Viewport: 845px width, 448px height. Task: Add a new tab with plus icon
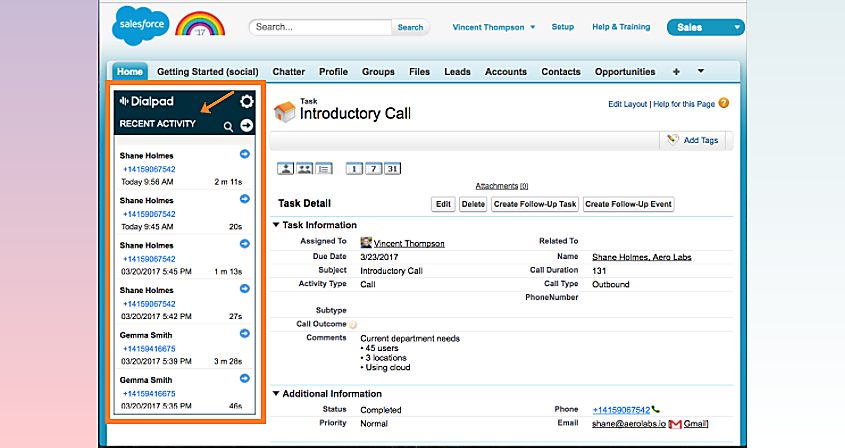click(x=676, y=71)
